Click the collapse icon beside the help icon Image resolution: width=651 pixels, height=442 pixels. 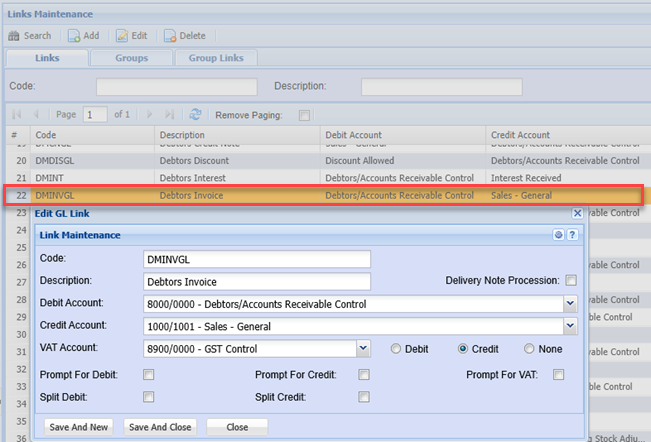coord(559,235)
